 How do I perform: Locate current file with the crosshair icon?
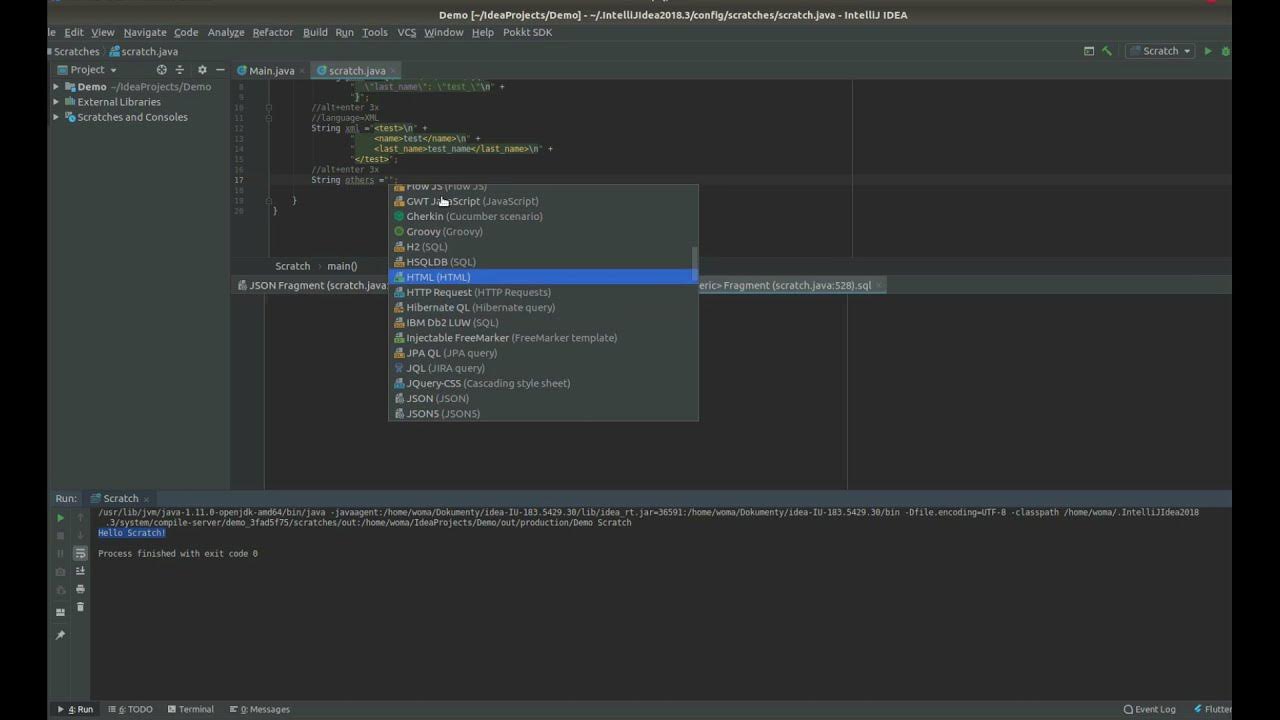[x=161, y=70]
